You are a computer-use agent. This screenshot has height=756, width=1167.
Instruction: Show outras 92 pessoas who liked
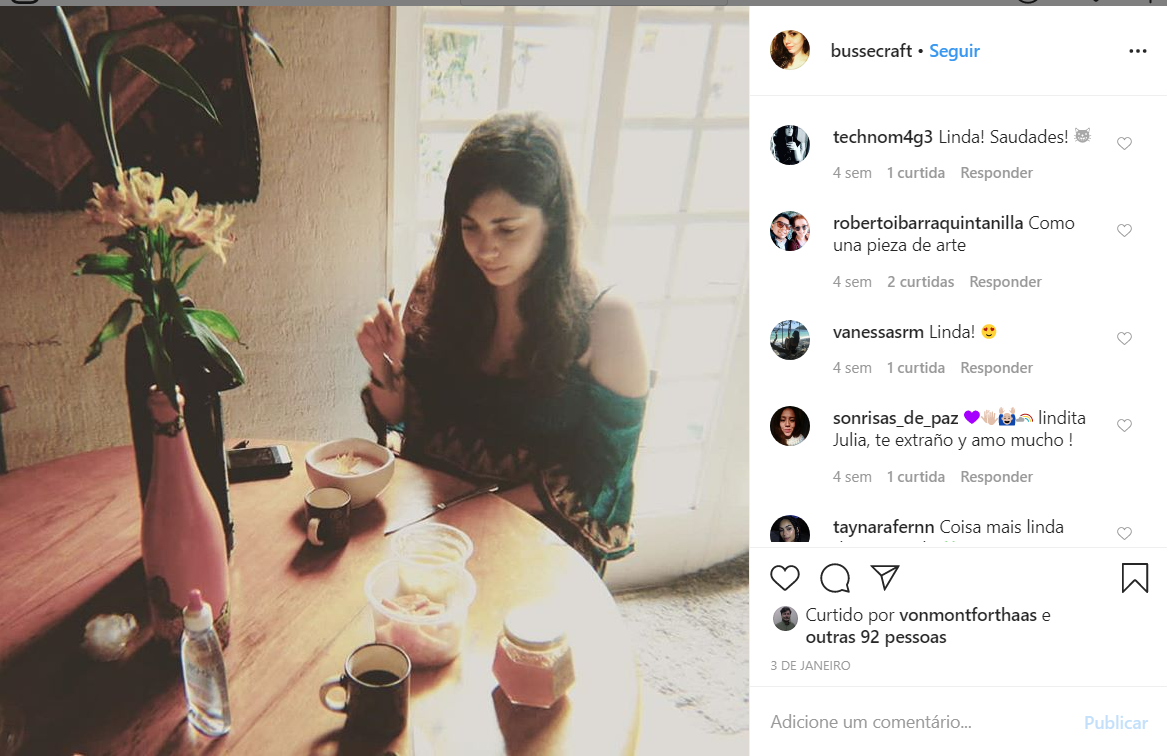(876, 637)
